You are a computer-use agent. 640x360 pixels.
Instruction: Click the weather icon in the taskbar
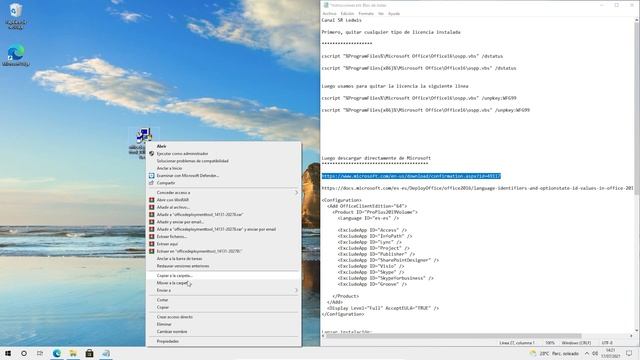[532, 353]
